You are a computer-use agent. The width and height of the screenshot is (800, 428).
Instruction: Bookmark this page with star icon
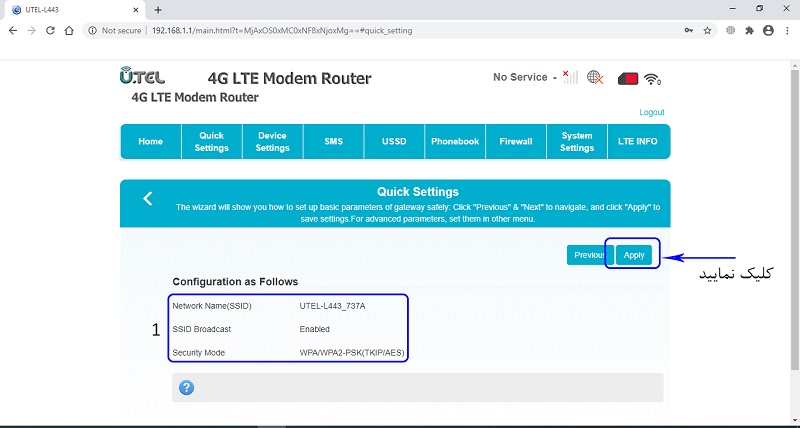tap(707, 31)
